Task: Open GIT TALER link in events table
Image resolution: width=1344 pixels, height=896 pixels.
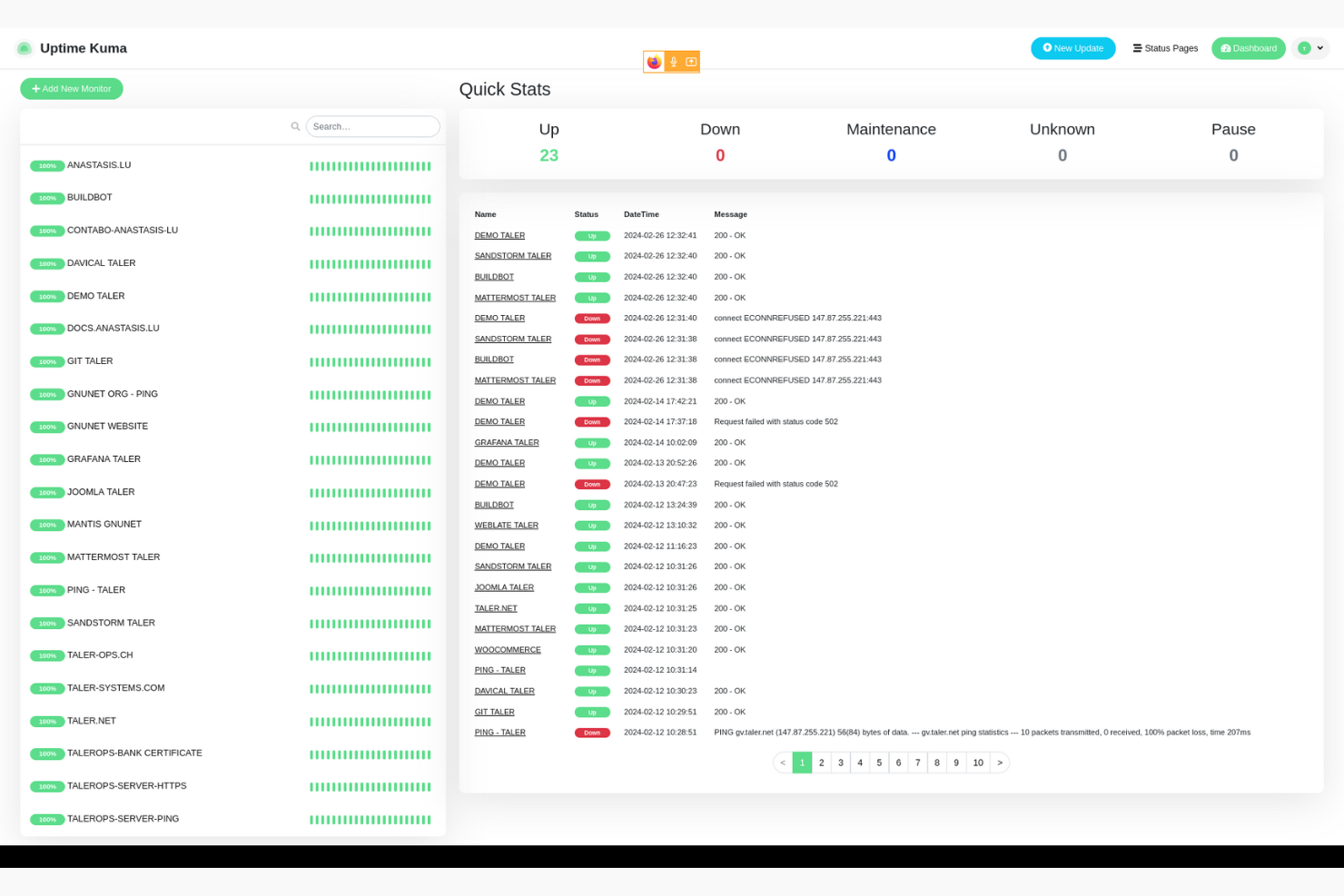Action: (494, 713)
